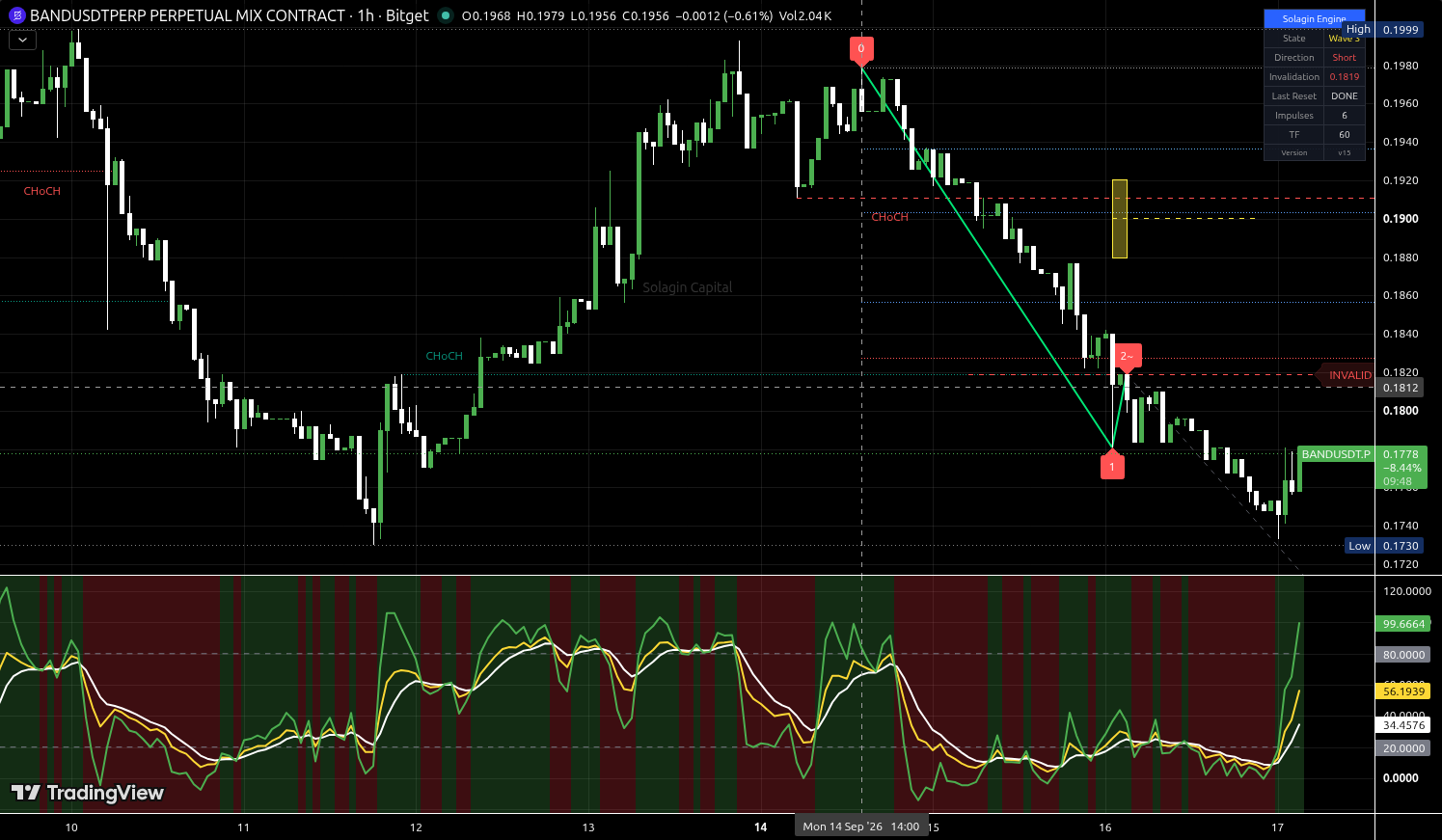1442x840 pixels.
Task: Click the Solagin Engine table header
Action: (1315, 18)
